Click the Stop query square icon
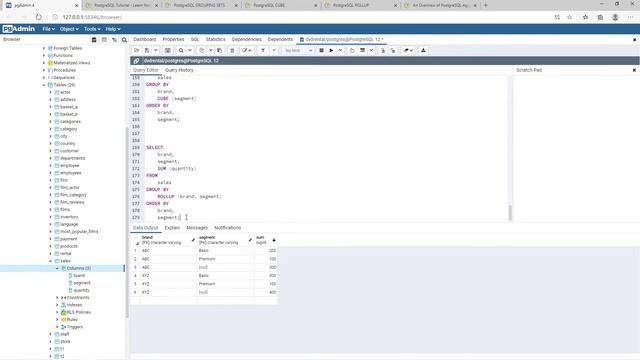Viewport: 640px width, 360px height. coord(321,50)
